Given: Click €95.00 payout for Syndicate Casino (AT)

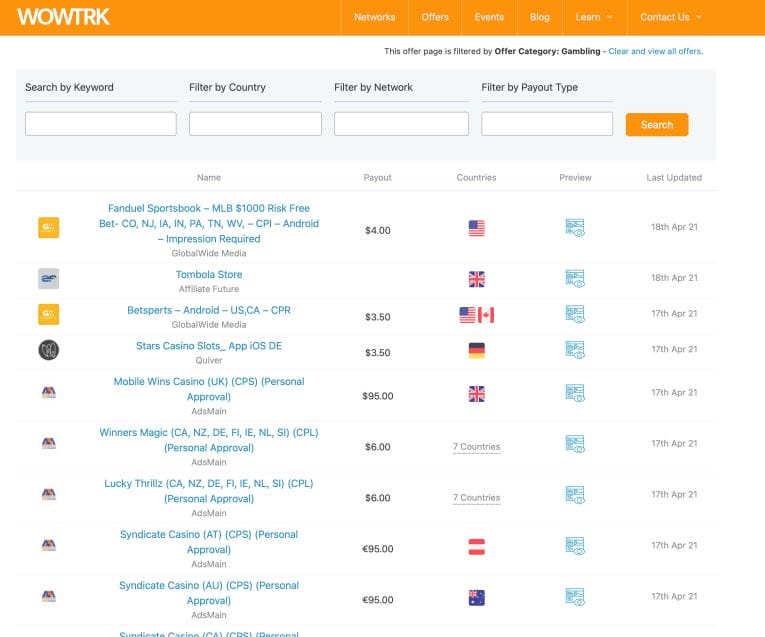Looking at the screenshot, I should click(x=378, y=549).
